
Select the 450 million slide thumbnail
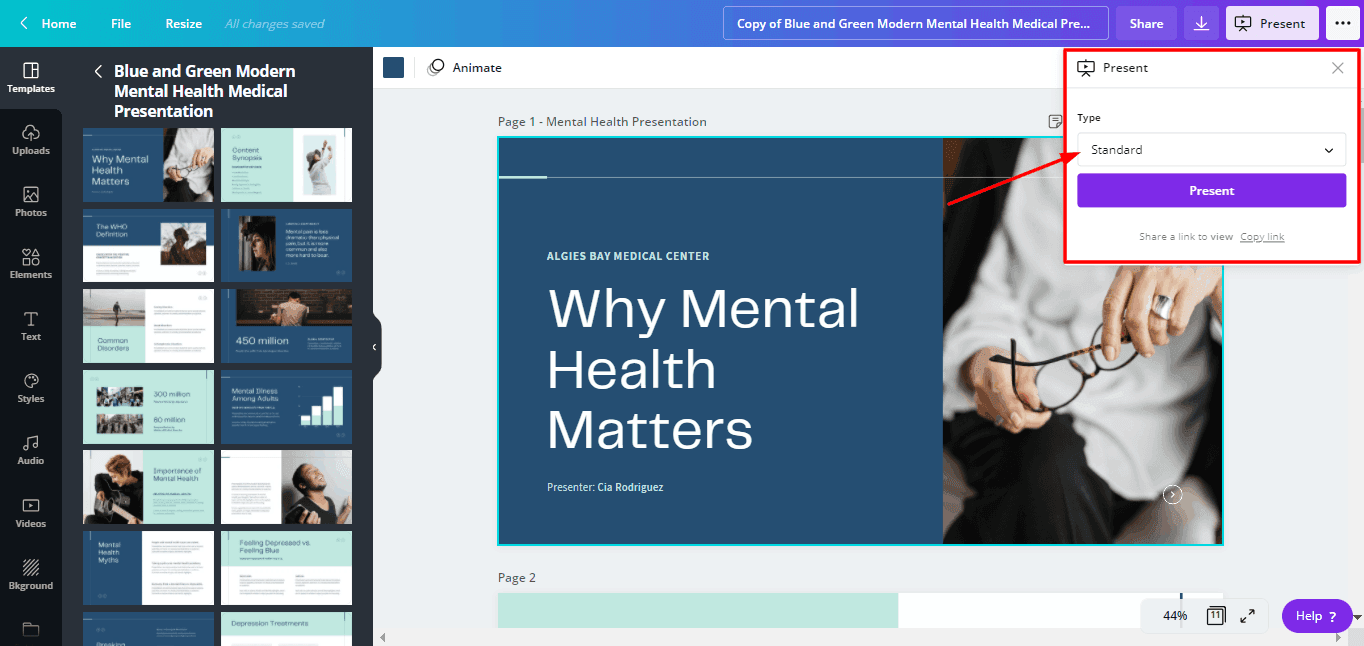click(x=286, y=326)
